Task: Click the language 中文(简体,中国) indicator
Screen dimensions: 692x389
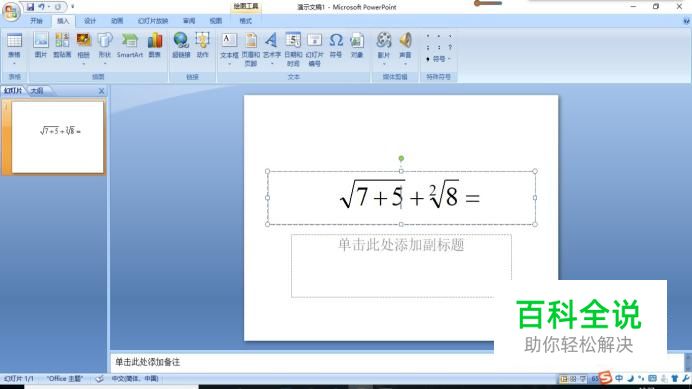Action: 135,379
